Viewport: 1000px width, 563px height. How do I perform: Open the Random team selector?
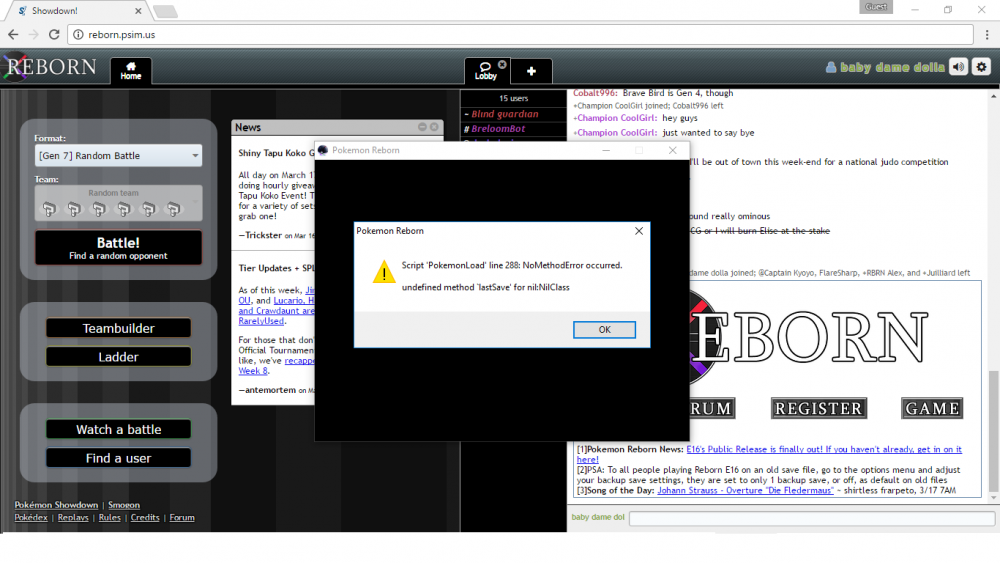pyautogui.click(x=118, y=203)
